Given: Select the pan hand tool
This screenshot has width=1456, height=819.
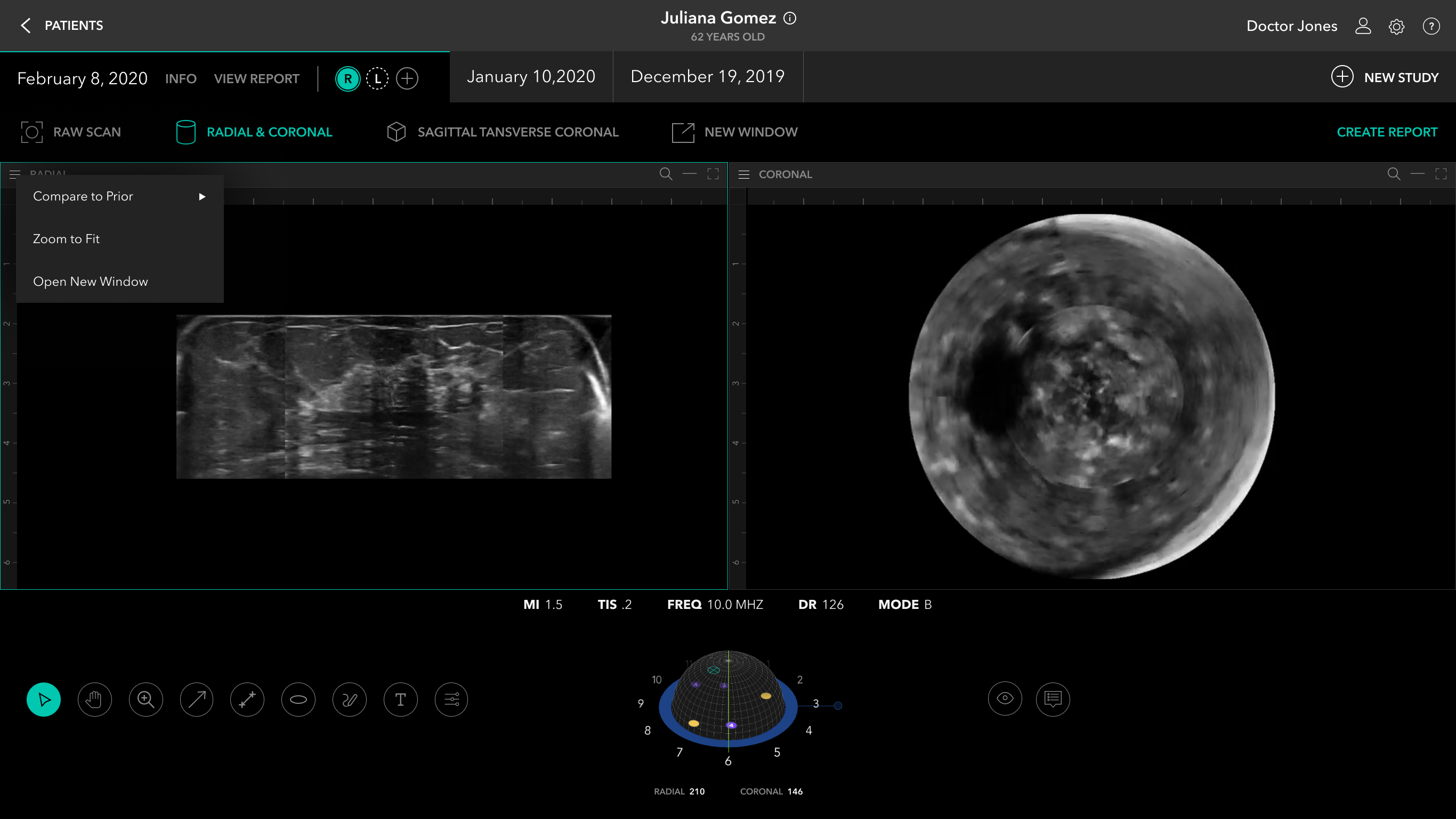Looking at the screenshot, I should [x=94, y=700].
